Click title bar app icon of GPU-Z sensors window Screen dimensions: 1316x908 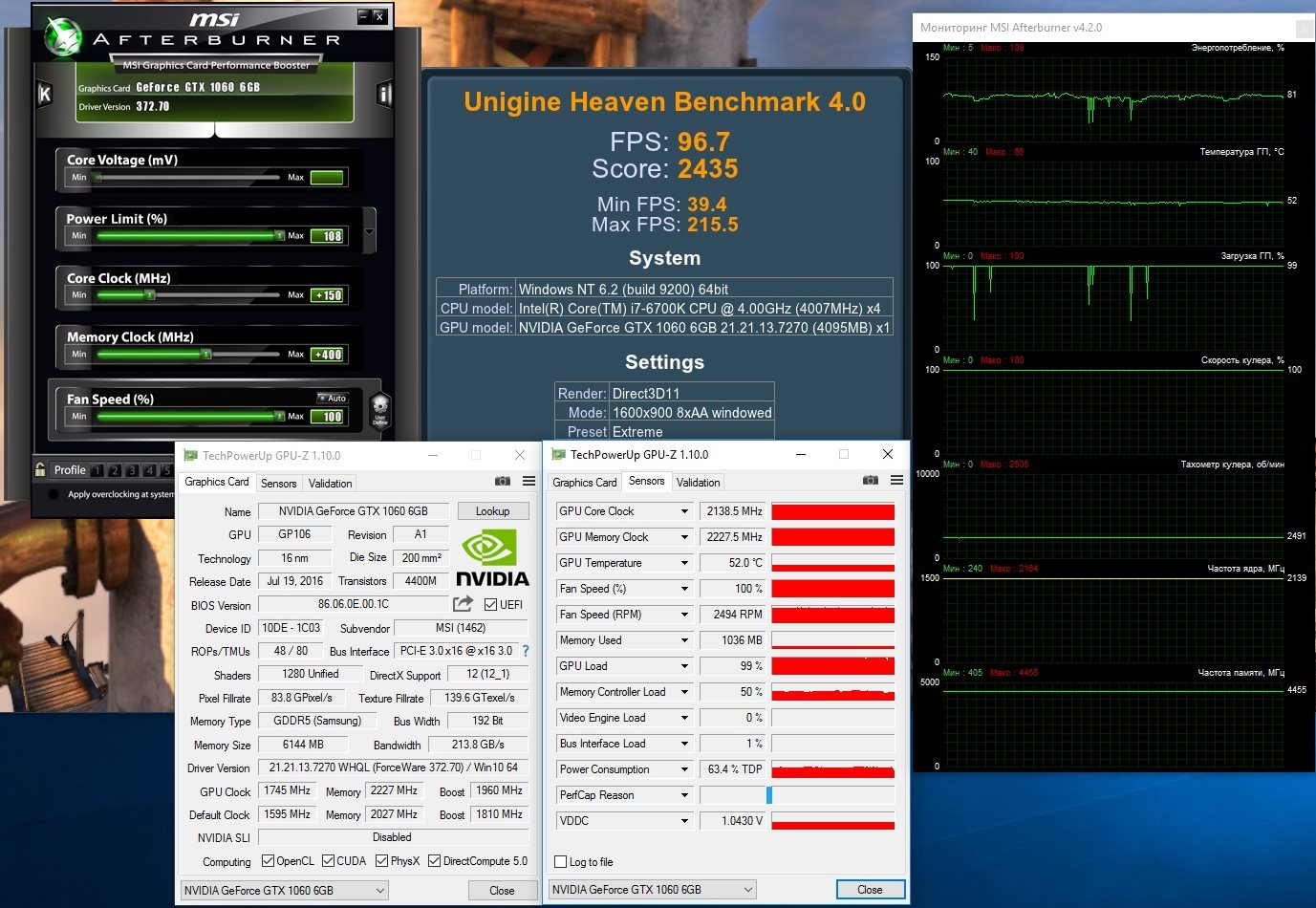[x=559, y=455]
